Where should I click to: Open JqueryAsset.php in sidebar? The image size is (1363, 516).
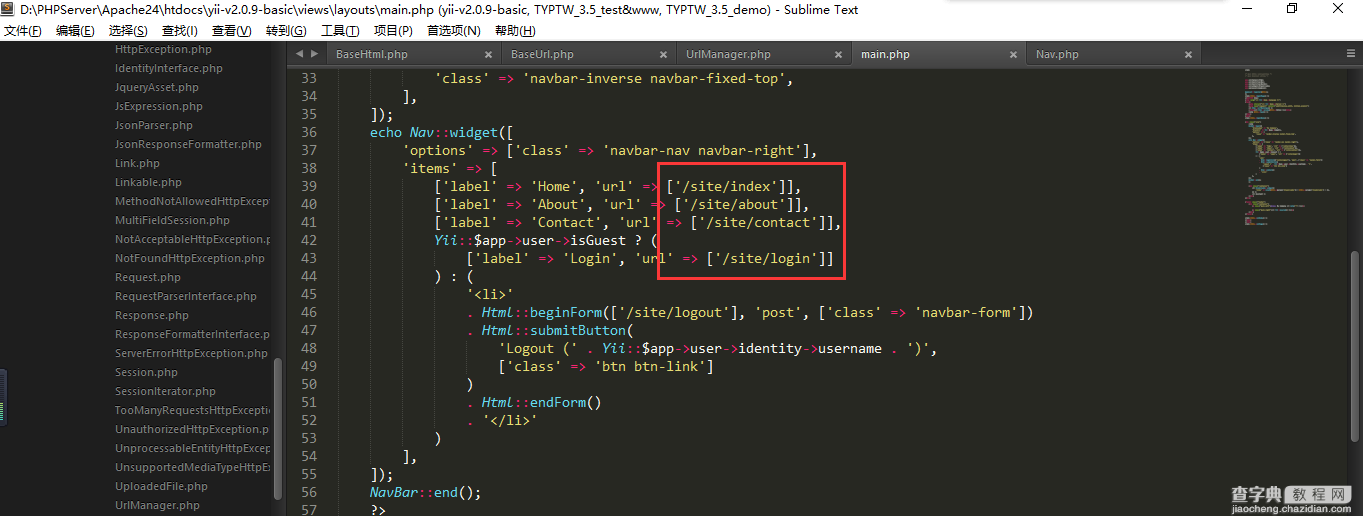click(157, 87)
